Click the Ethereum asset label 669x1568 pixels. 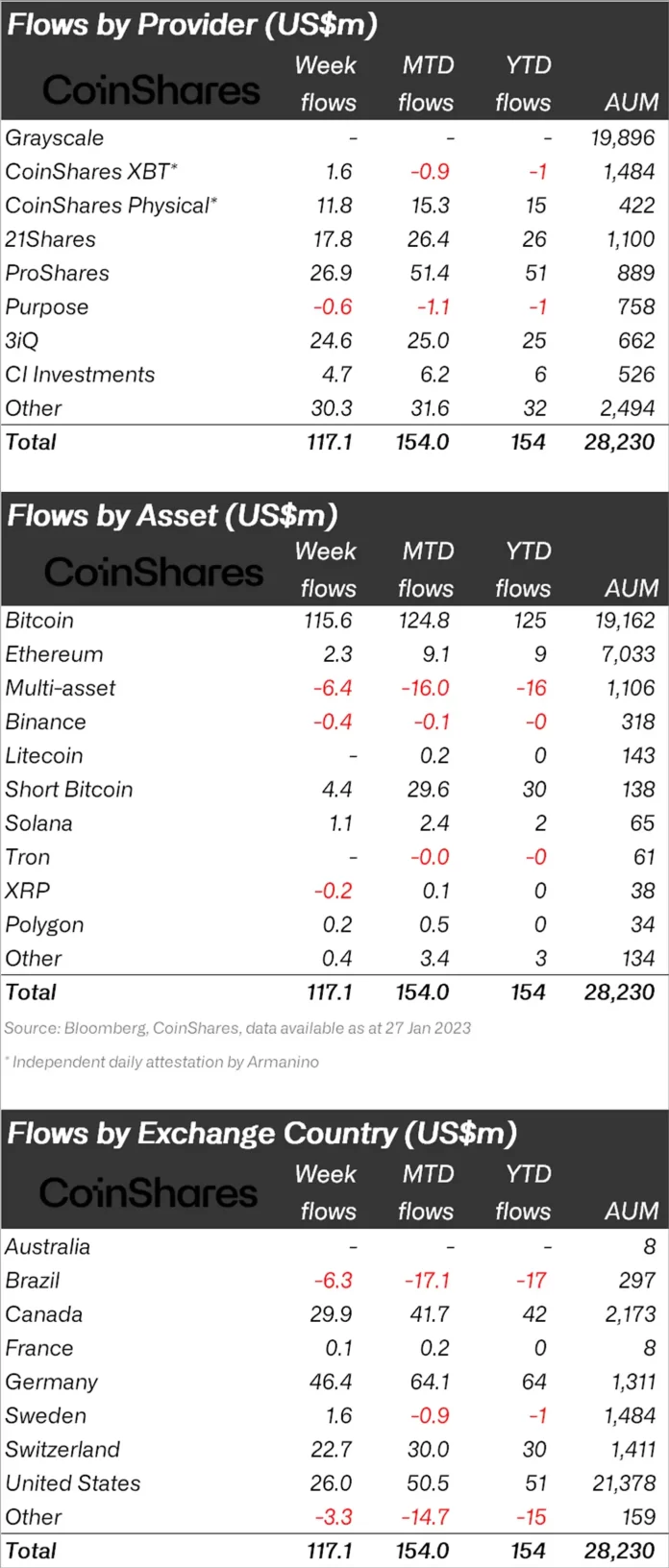click(55, 655)
